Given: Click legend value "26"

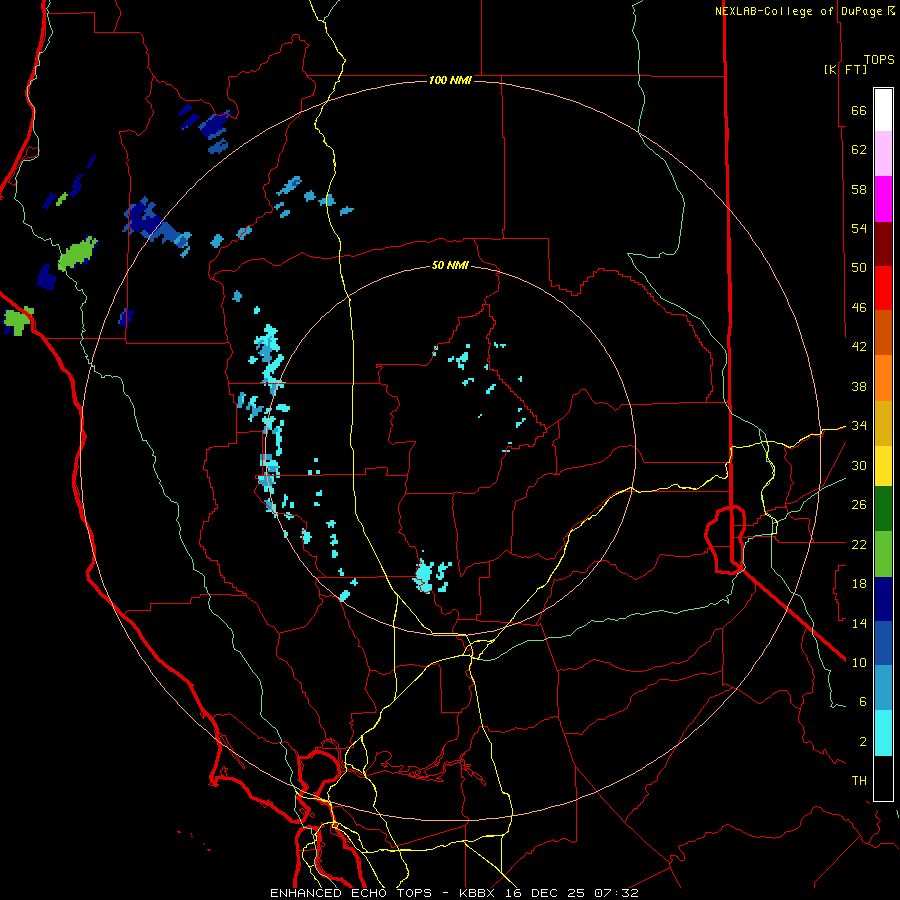Looking at the screenshot, I should coord(859,505).
